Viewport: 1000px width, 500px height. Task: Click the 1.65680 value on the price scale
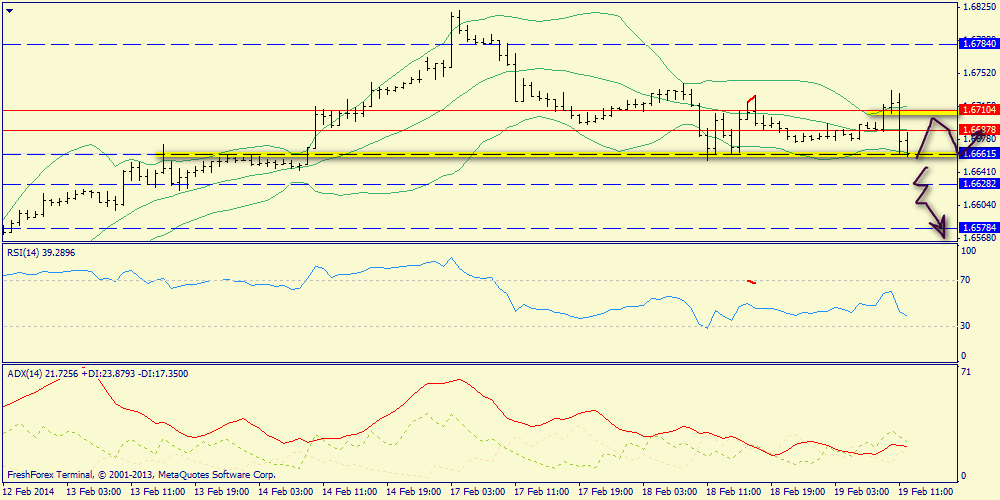980,237
